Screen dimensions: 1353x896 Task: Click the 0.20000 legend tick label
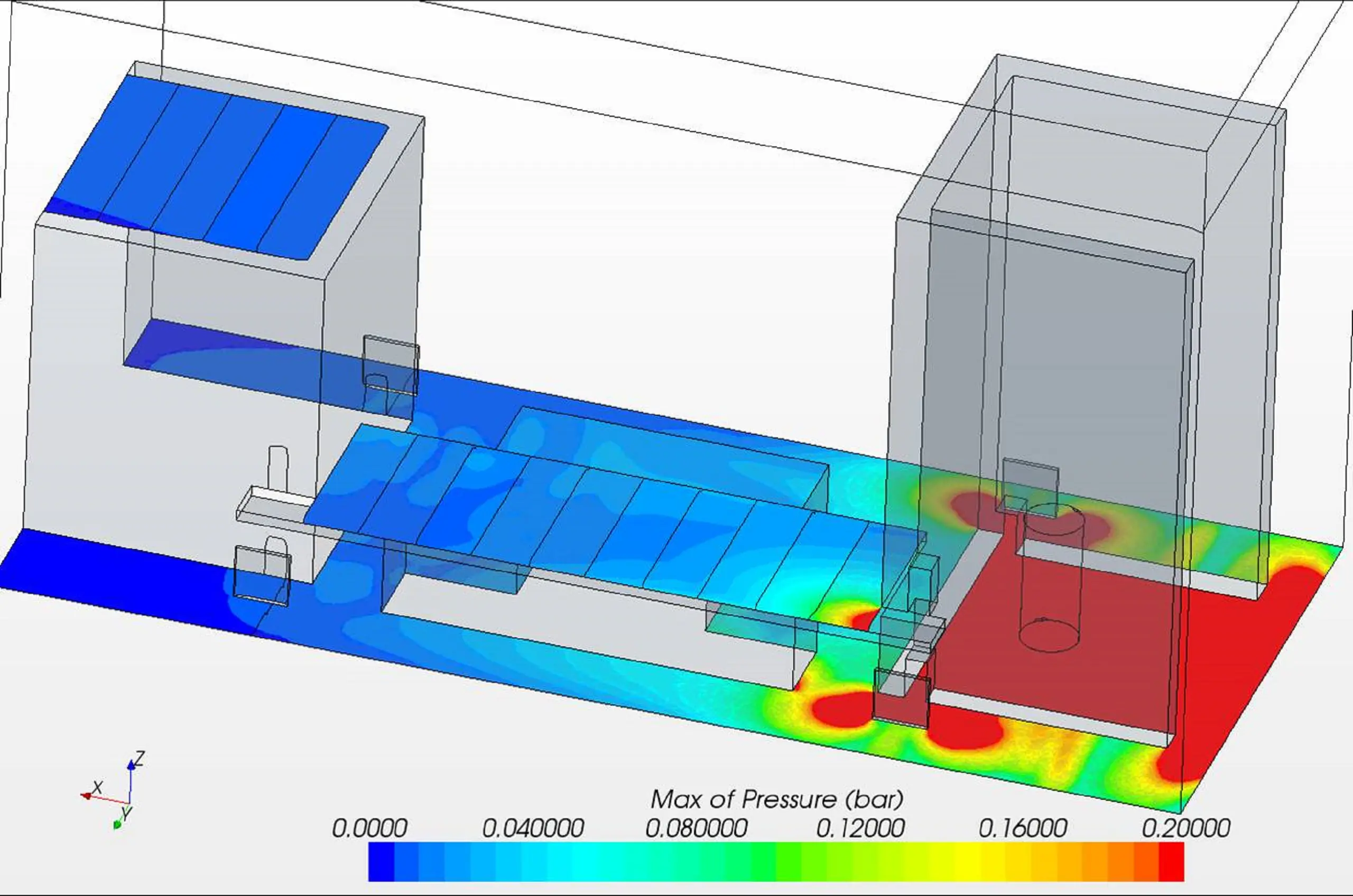(x=1185, y=828)
